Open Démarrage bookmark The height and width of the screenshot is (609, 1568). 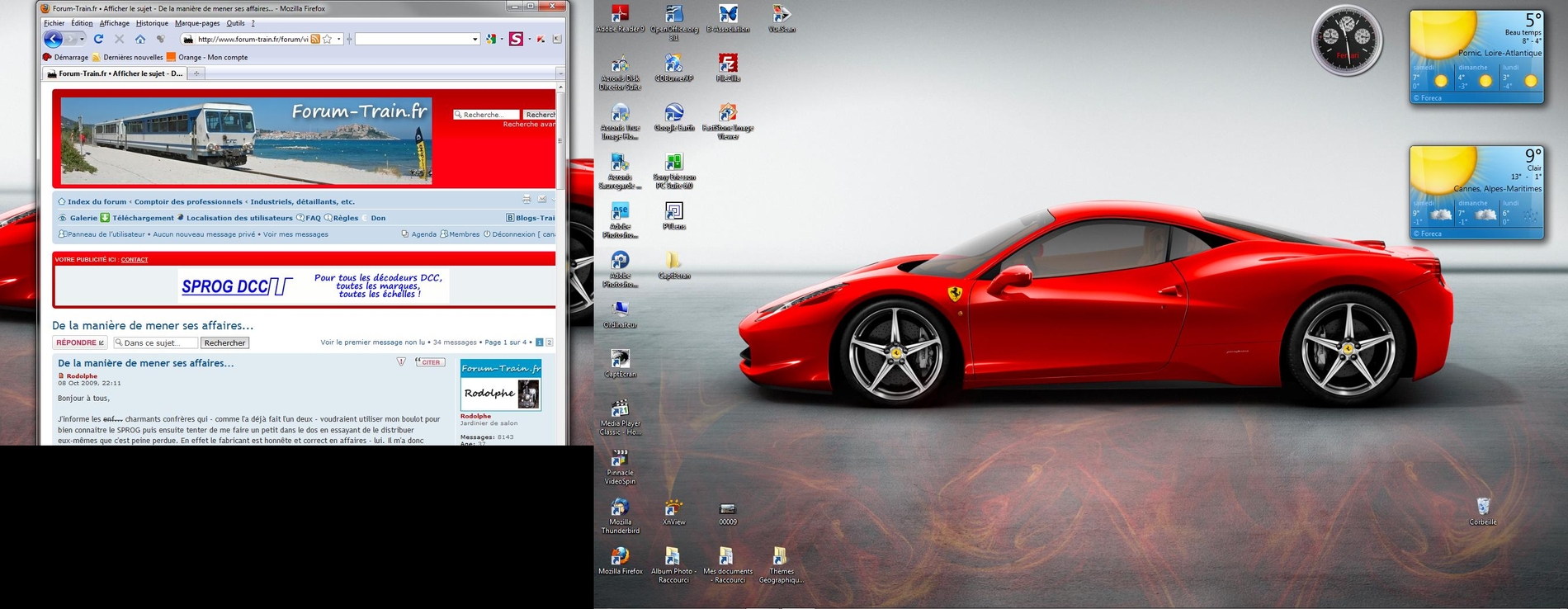tap(65, 57)
